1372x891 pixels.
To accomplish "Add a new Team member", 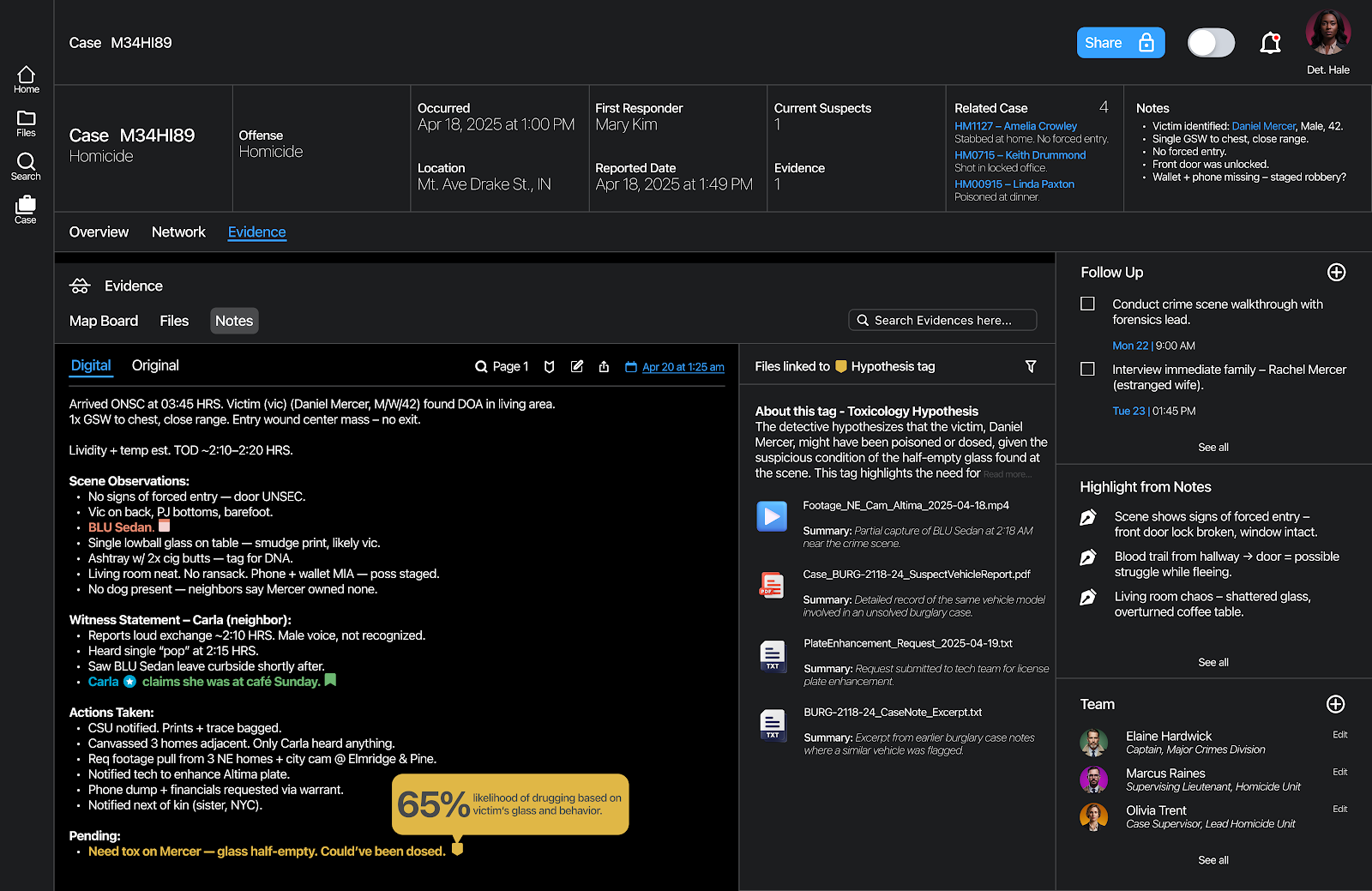I will pos(1335,704).
